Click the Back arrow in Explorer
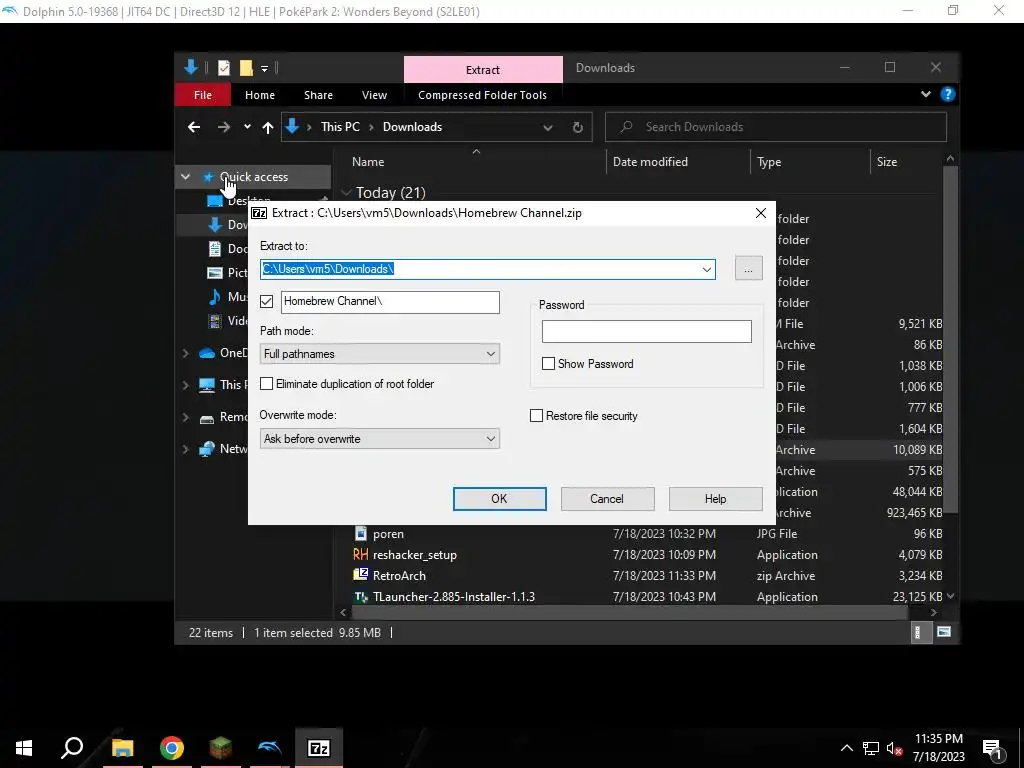1024x768 pixels. pos(194,127)
